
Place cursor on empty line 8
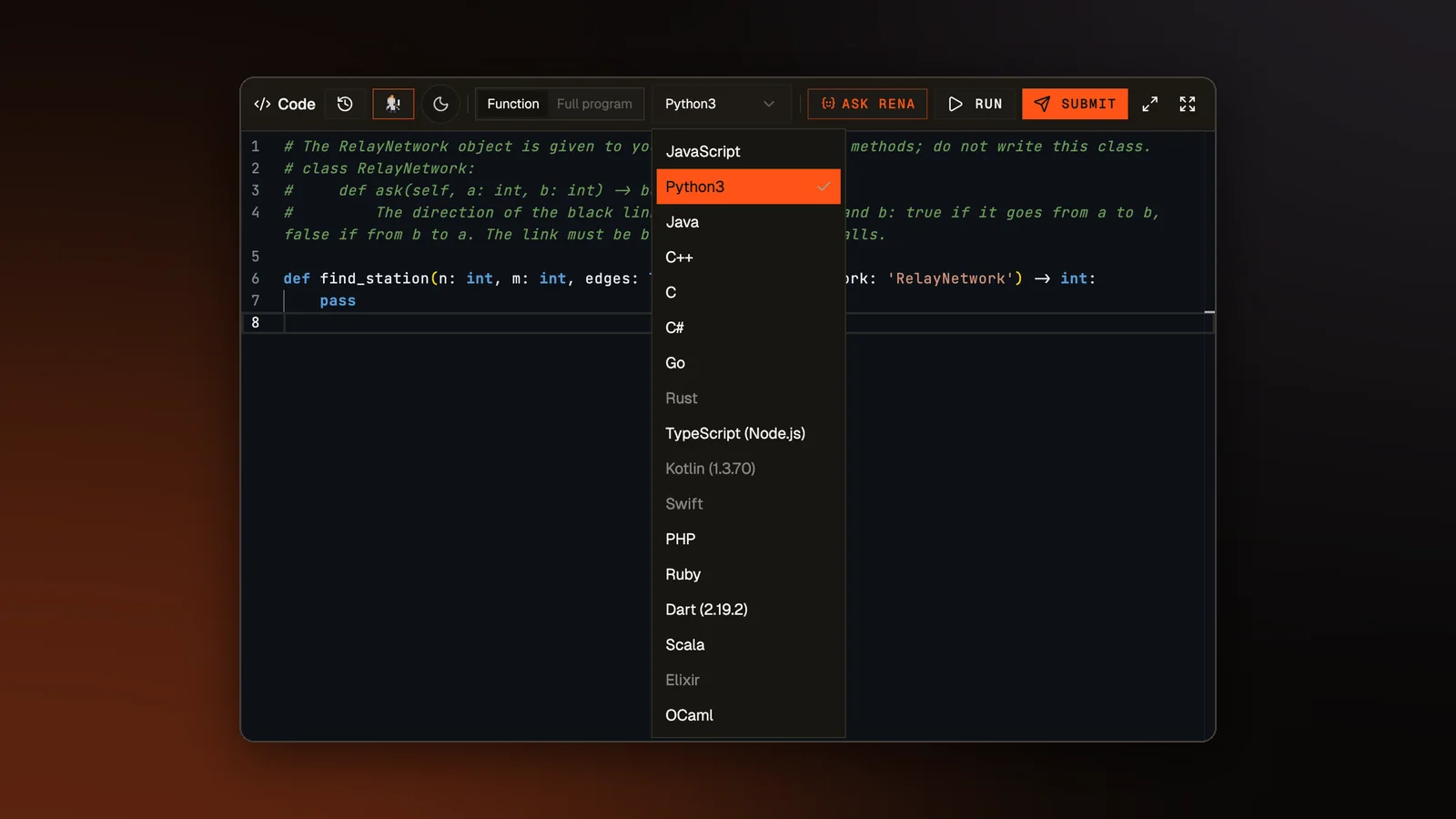click(x=728, y=322)
